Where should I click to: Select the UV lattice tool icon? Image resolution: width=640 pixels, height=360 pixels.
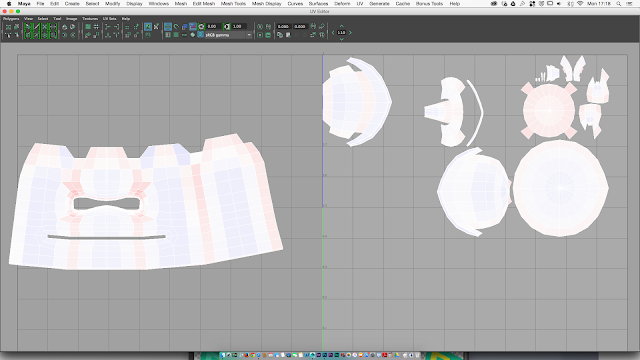pyautogui.click(x=9, y=27)
